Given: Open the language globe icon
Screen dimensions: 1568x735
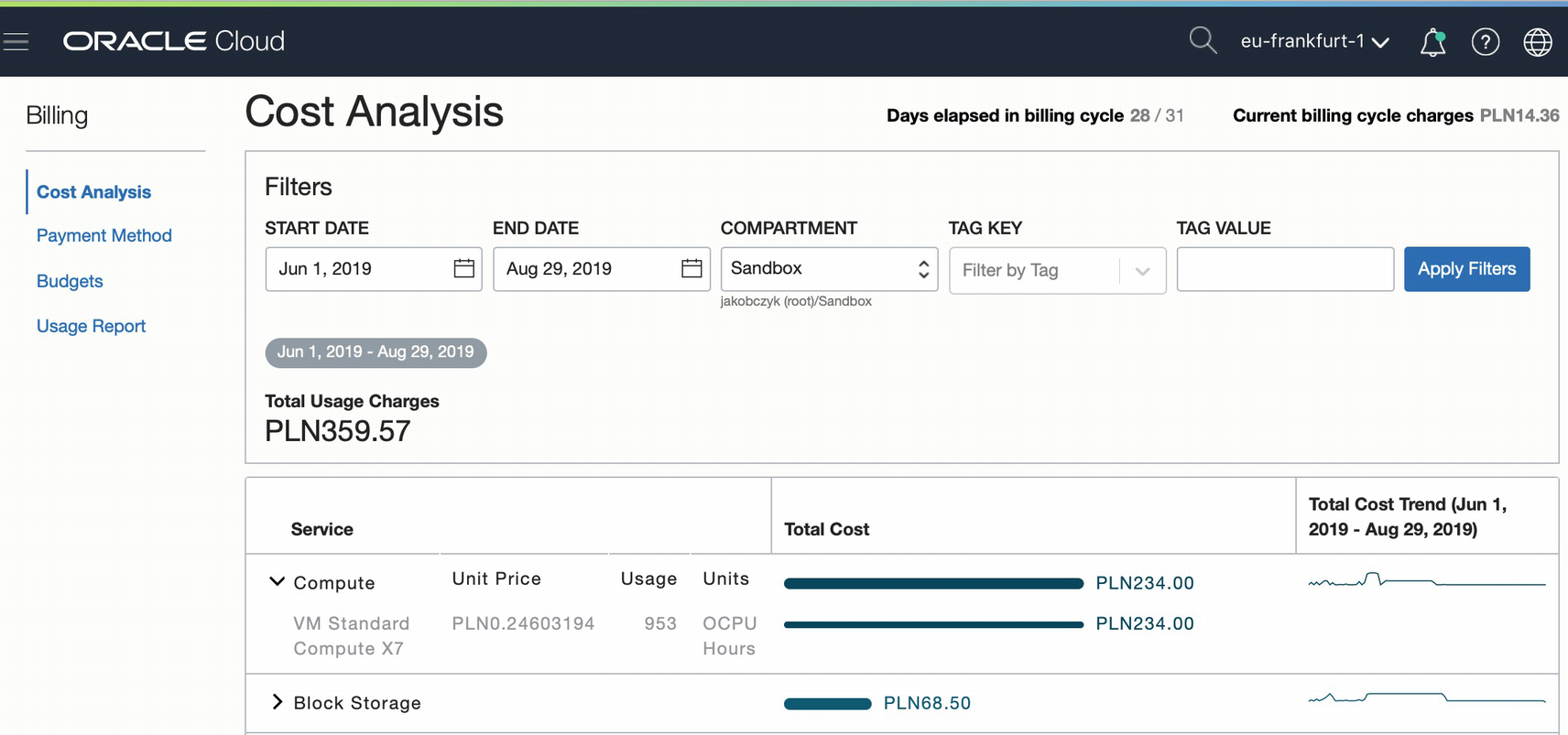Looking at the screenshot, I should (1537, 41).
